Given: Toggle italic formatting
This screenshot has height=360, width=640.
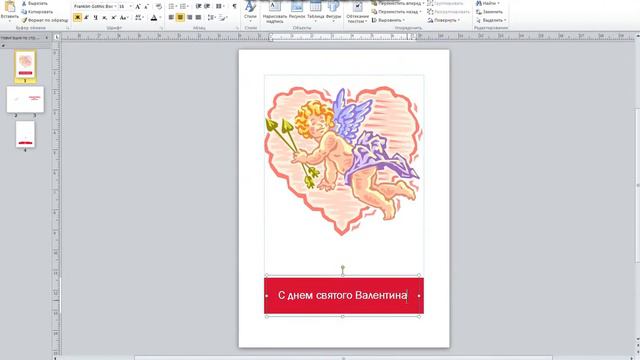Looking at the screenshot, I should (86, 18).
